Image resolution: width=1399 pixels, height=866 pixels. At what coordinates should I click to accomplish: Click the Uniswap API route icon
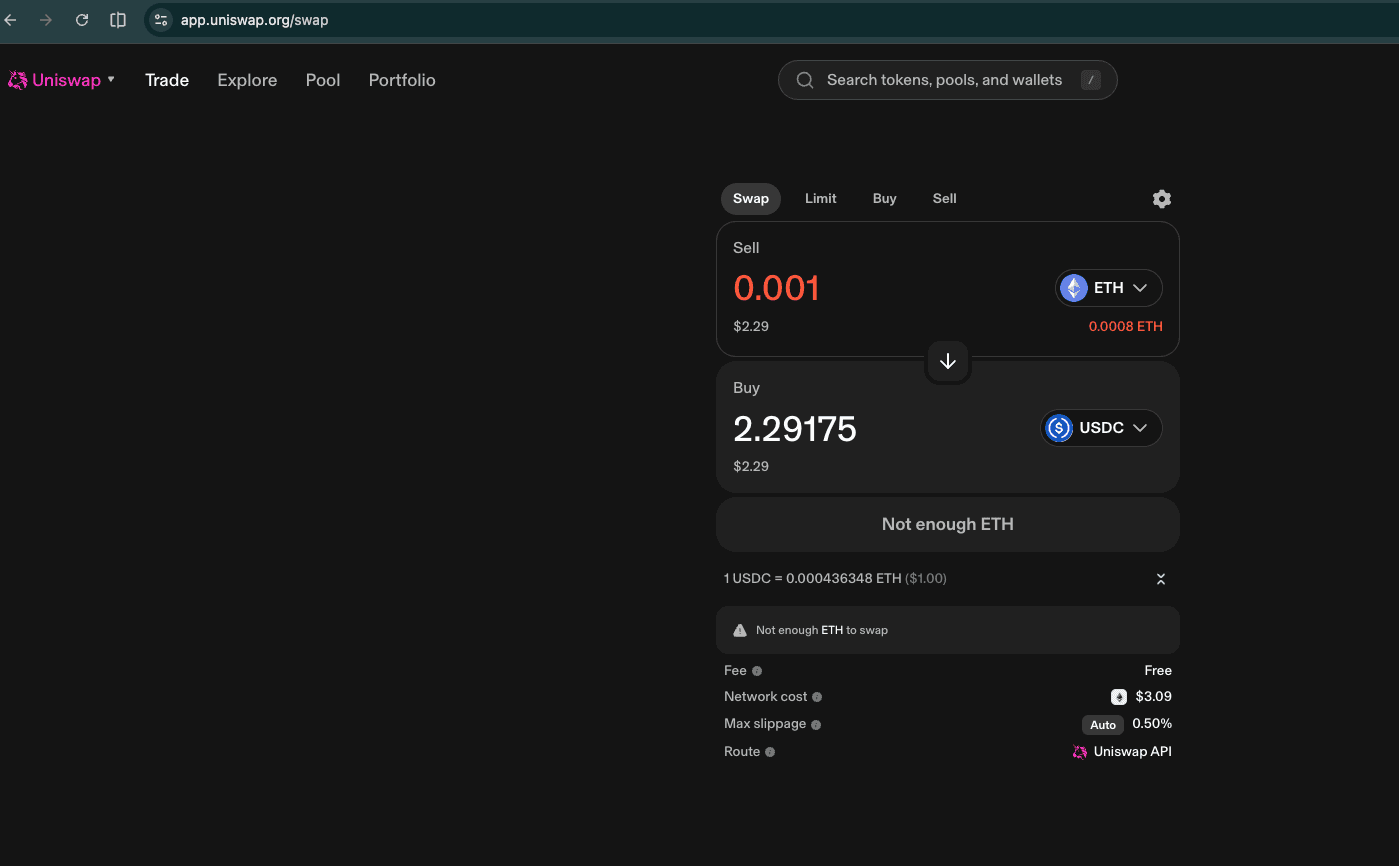pos(1080,752)
